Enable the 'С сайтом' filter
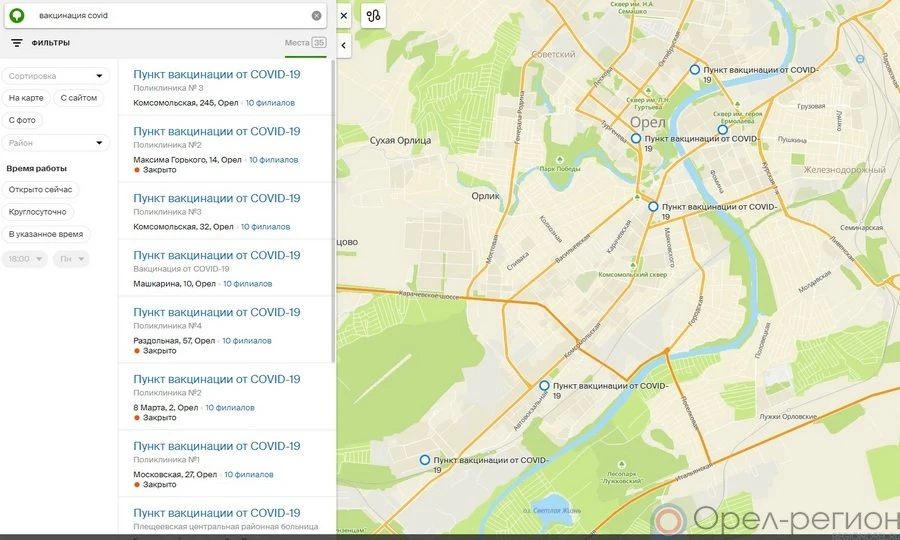900x540 pixels. click(x=79, y=98)
